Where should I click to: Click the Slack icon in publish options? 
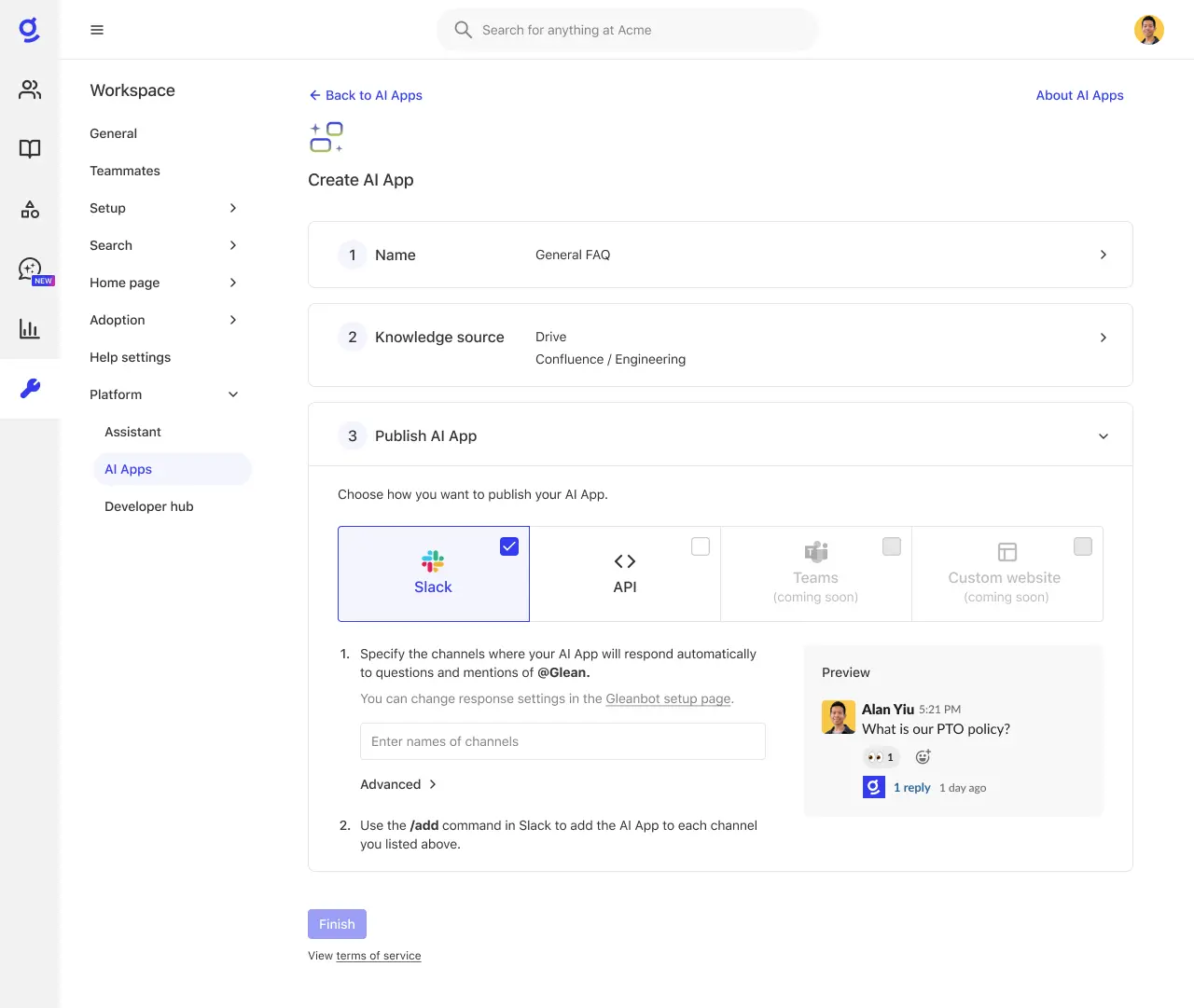pyautogui.click(x=433, y=561)
